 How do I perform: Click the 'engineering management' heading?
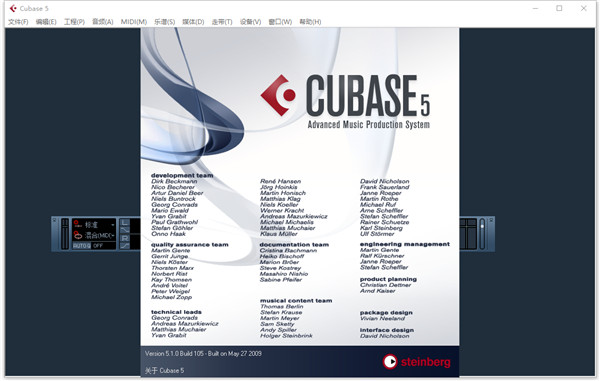[405, 244]
